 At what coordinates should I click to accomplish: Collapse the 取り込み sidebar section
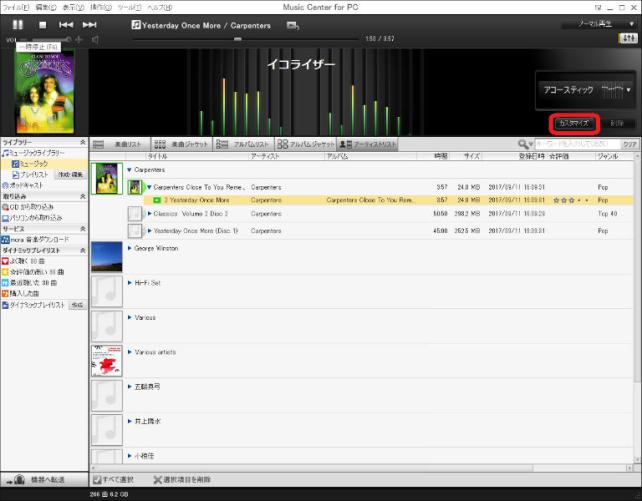(83, 196)
